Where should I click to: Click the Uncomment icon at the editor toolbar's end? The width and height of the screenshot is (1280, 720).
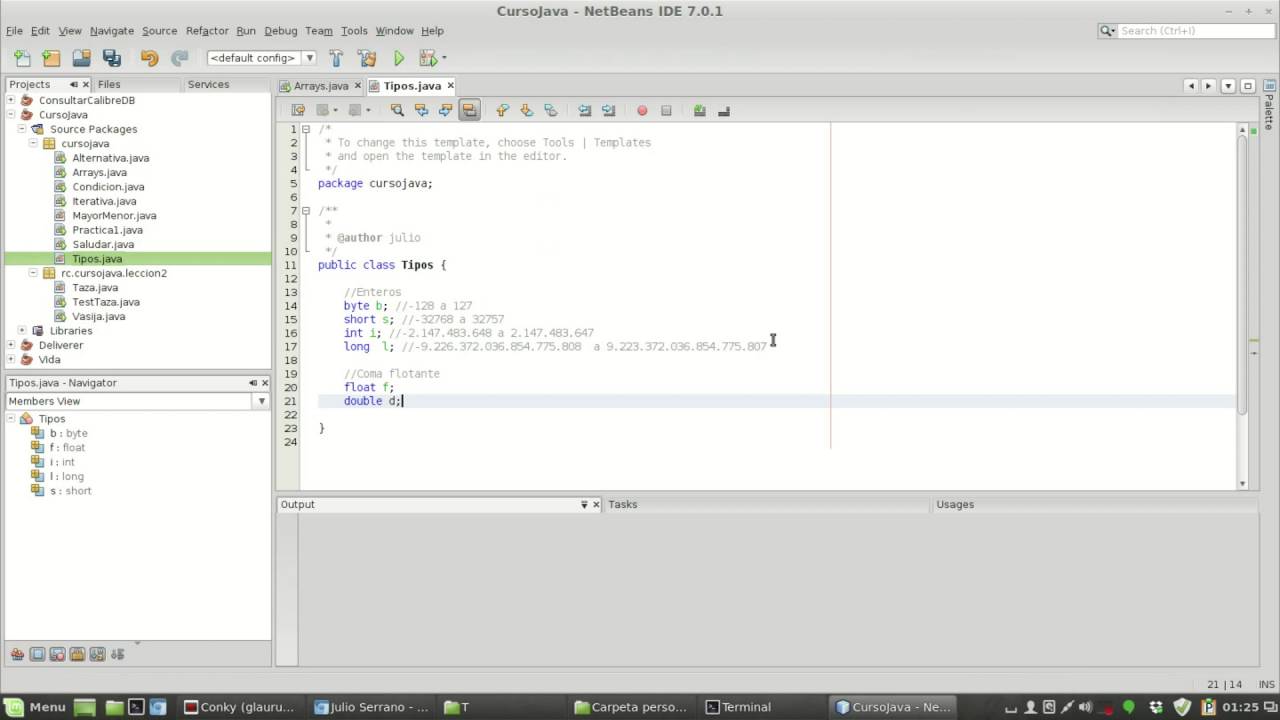point(724,110)
